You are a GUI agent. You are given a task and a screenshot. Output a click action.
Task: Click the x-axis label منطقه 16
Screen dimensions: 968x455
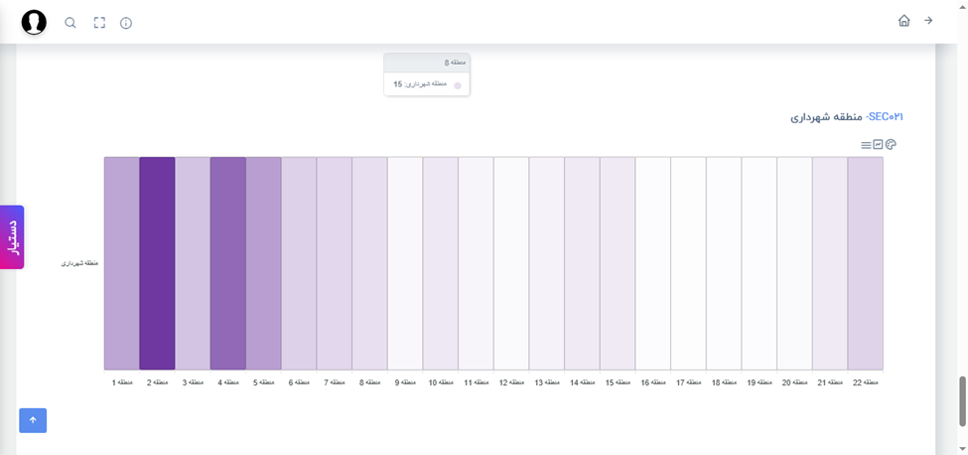tap(653, 383)
